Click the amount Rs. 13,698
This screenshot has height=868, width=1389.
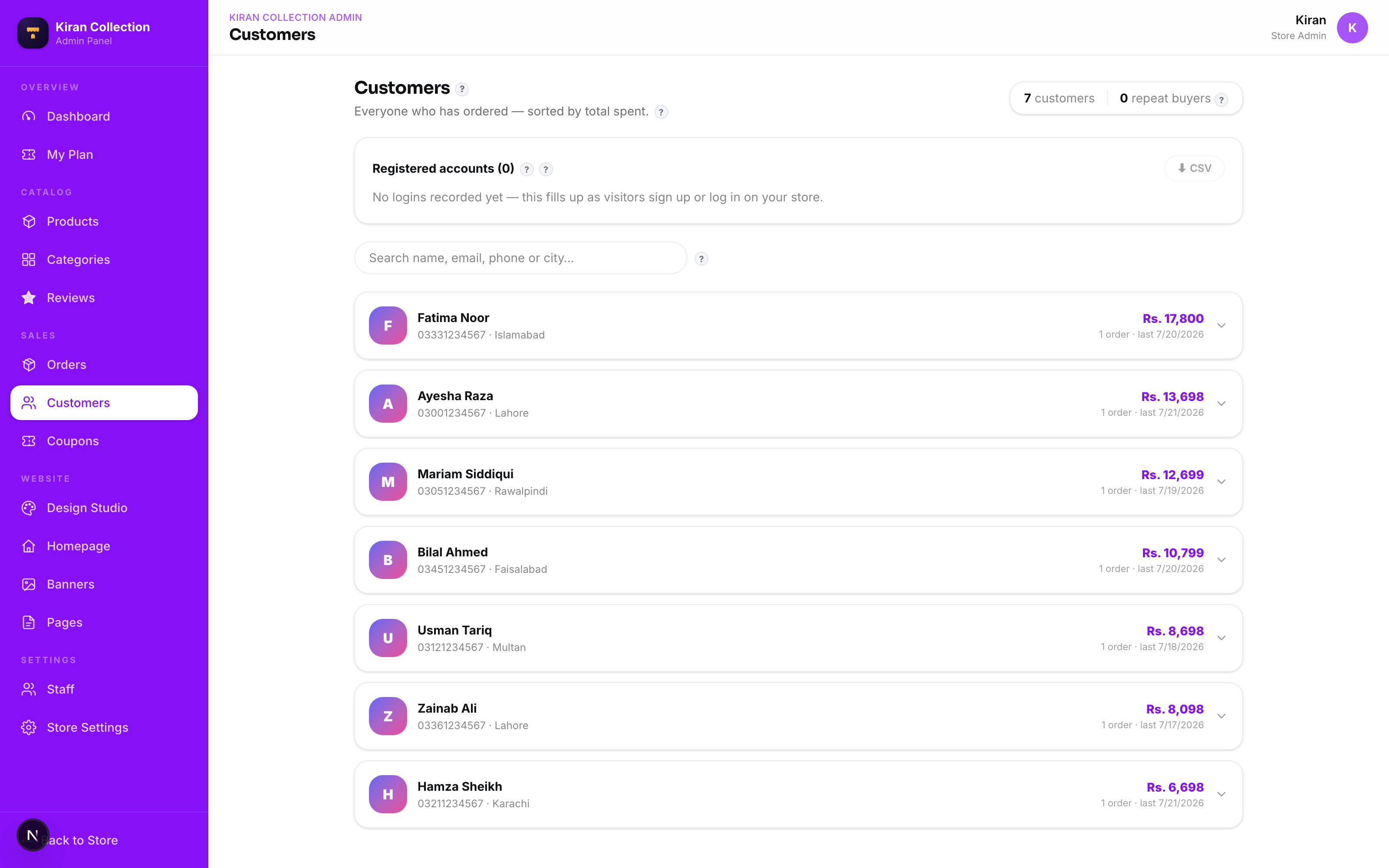pos(1172,397)
